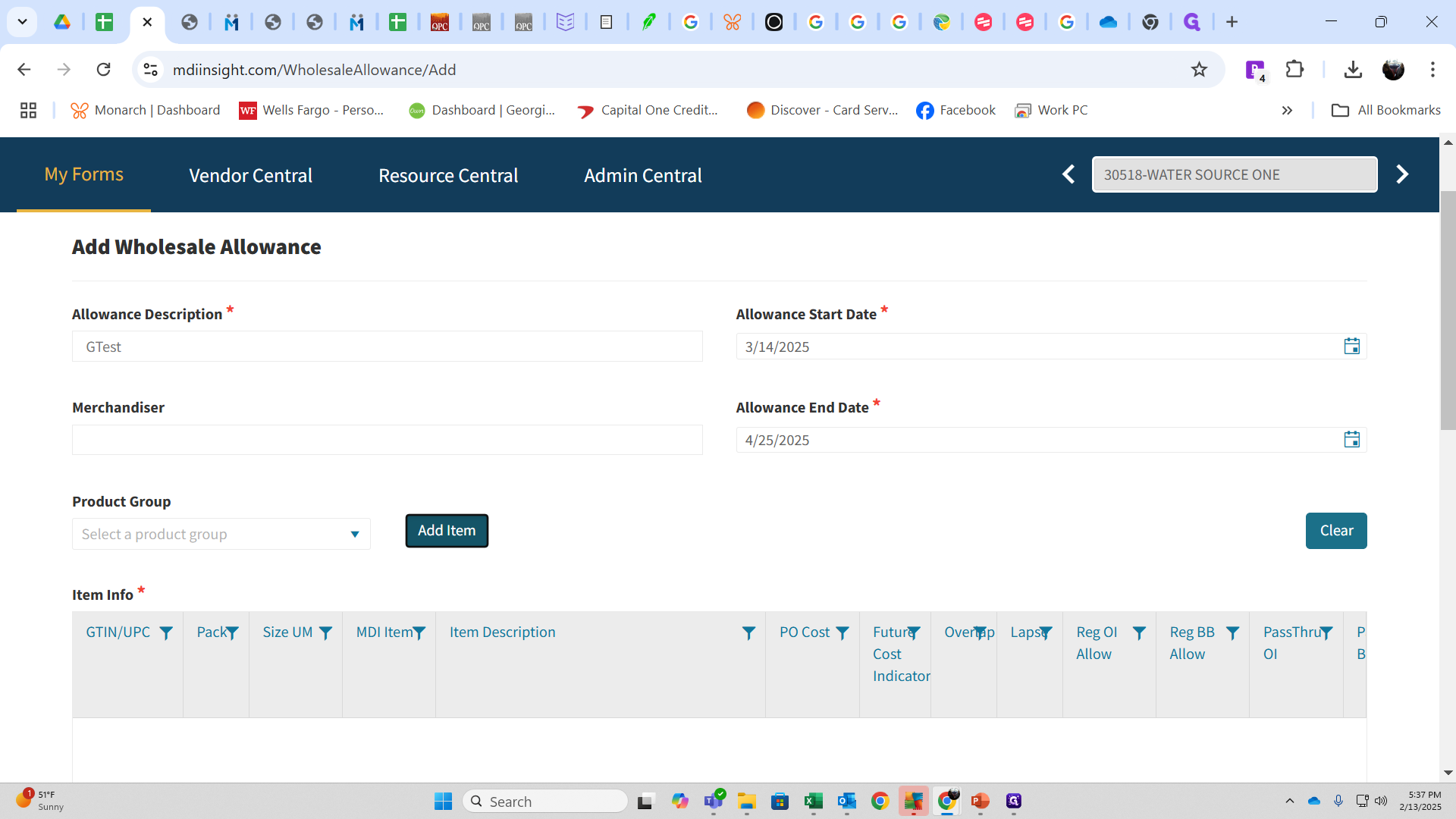Go to next vendor with right arrow
The width and height of the screenshot is (1456, 819).
[1402, 174]
